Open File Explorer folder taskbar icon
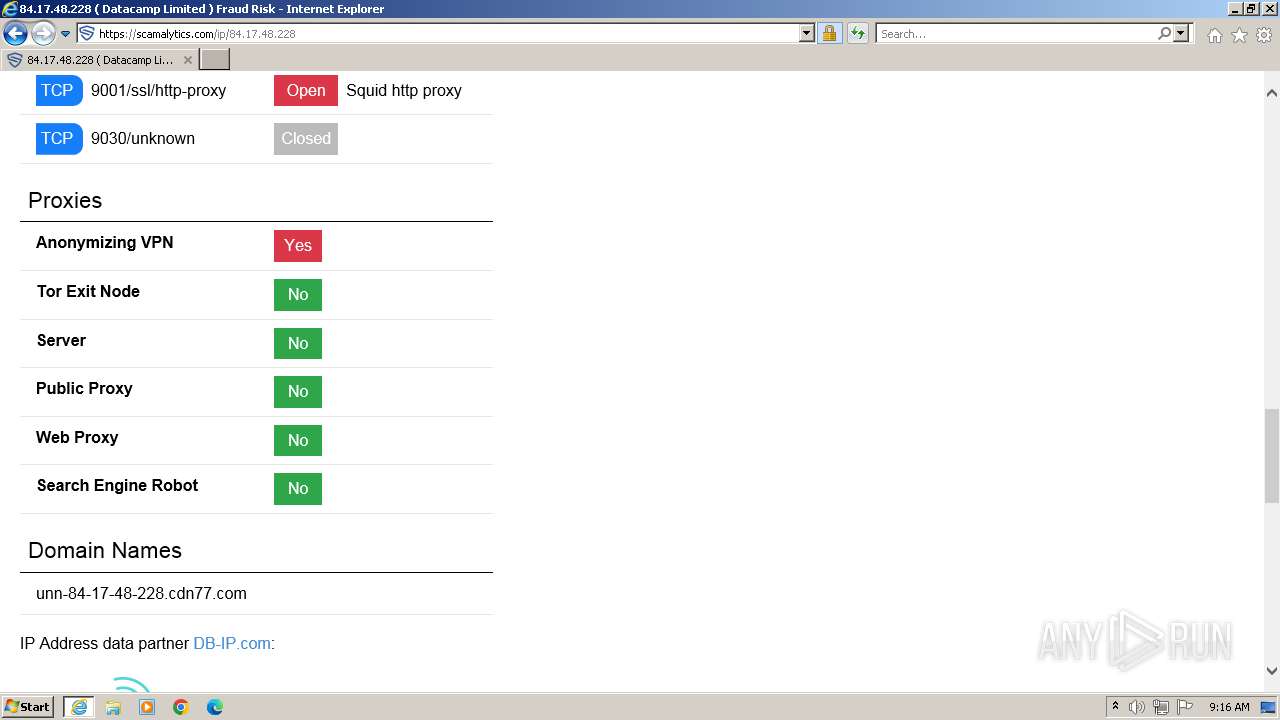The image size is (1280, 720). pyautogui.click(x=113, y=707)
